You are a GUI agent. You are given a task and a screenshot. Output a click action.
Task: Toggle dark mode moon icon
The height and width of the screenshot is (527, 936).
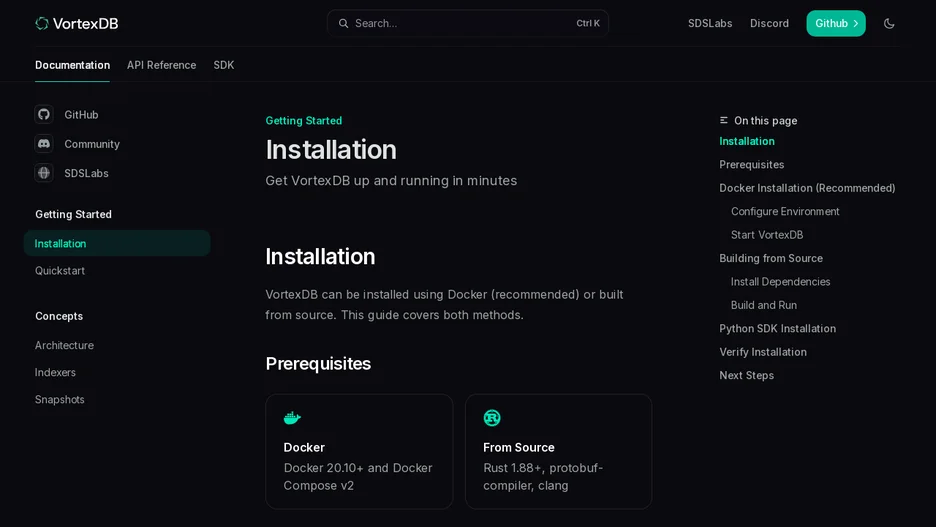pos(889,23)
